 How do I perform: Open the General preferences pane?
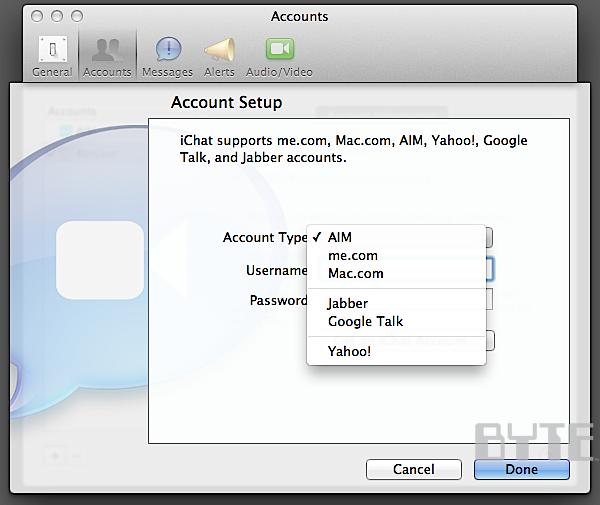point(52,56)
